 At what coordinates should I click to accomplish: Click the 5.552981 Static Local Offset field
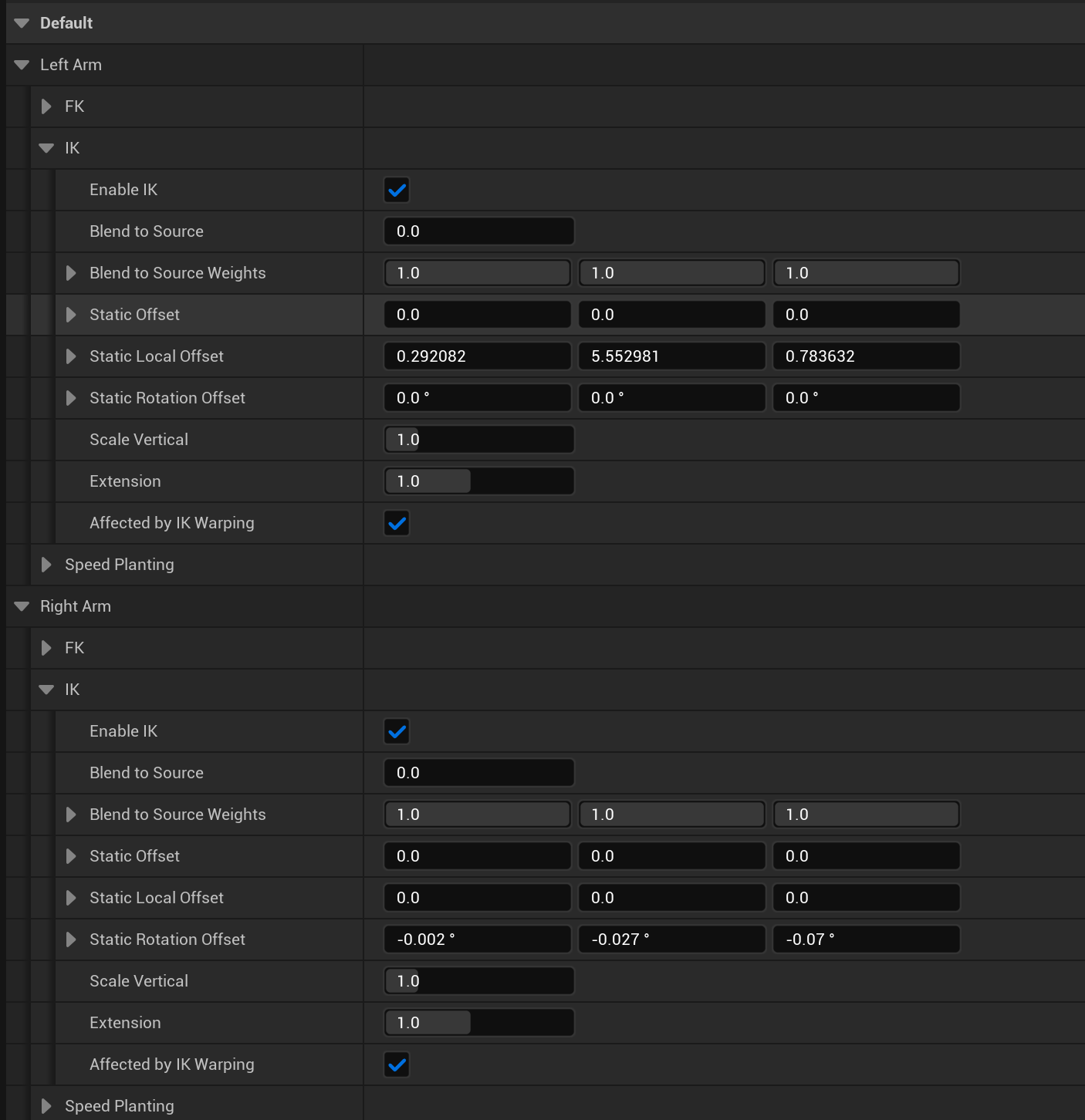671,356
